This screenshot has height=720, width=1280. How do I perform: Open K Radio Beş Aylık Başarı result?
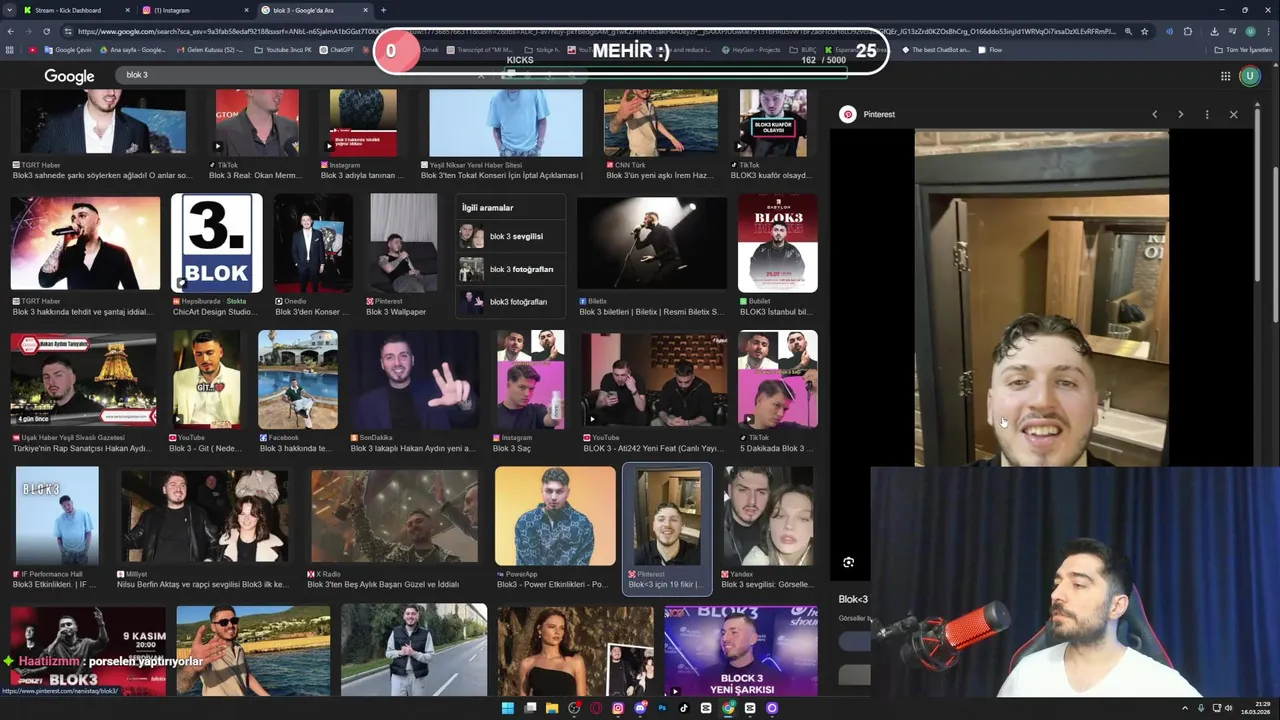394,516
